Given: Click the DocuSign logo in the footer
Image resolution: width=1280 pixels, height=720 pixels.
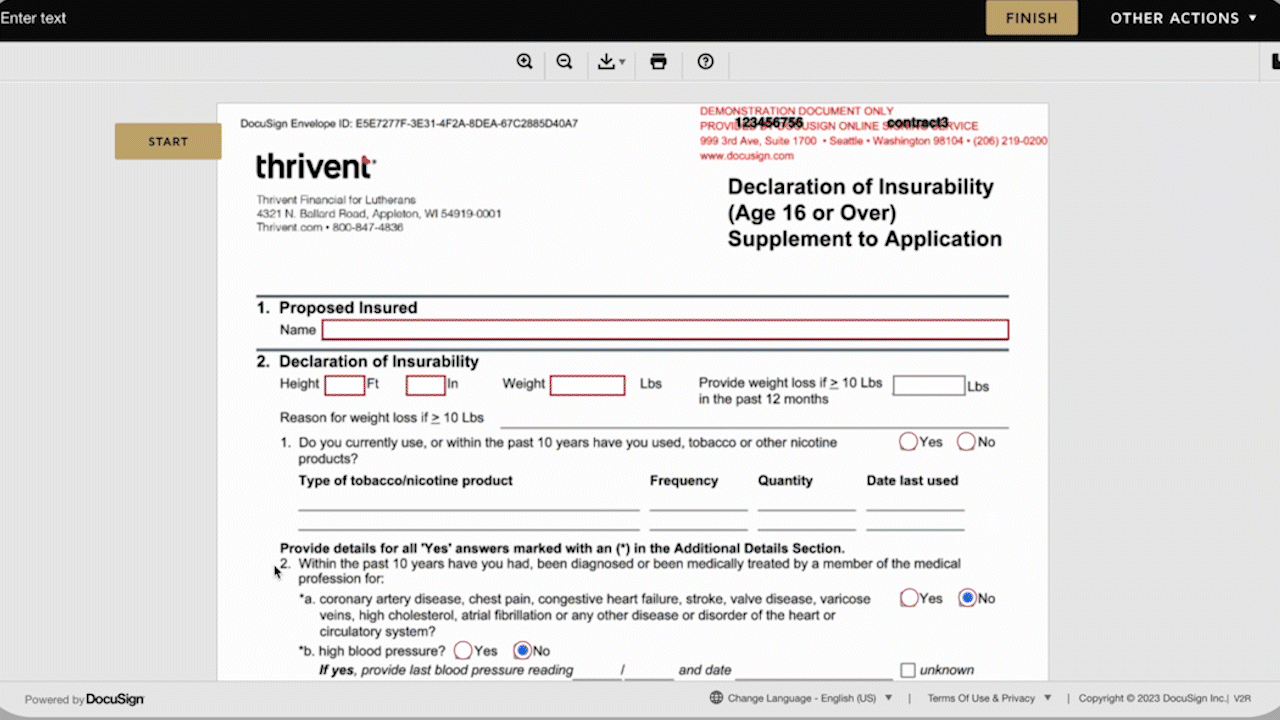Looking at the screenshot, I should (114, 699).
